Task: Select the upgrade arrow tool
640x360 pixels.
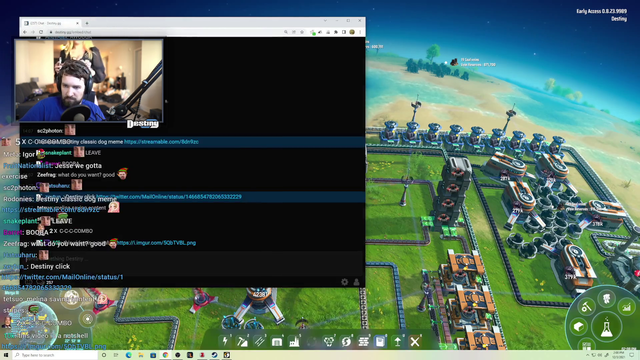Action: tap(398, 341)
